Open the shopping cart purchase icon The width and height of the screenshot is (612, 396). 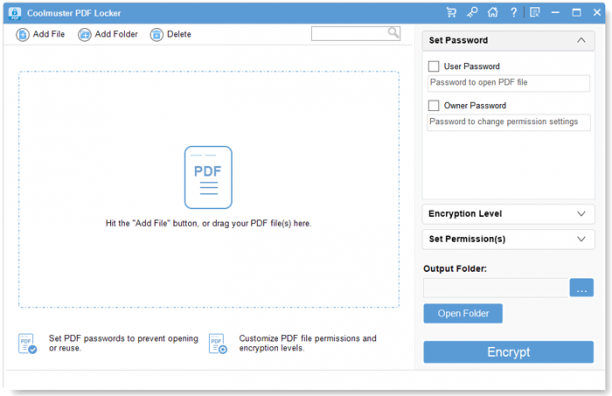(x=451, y=12)
